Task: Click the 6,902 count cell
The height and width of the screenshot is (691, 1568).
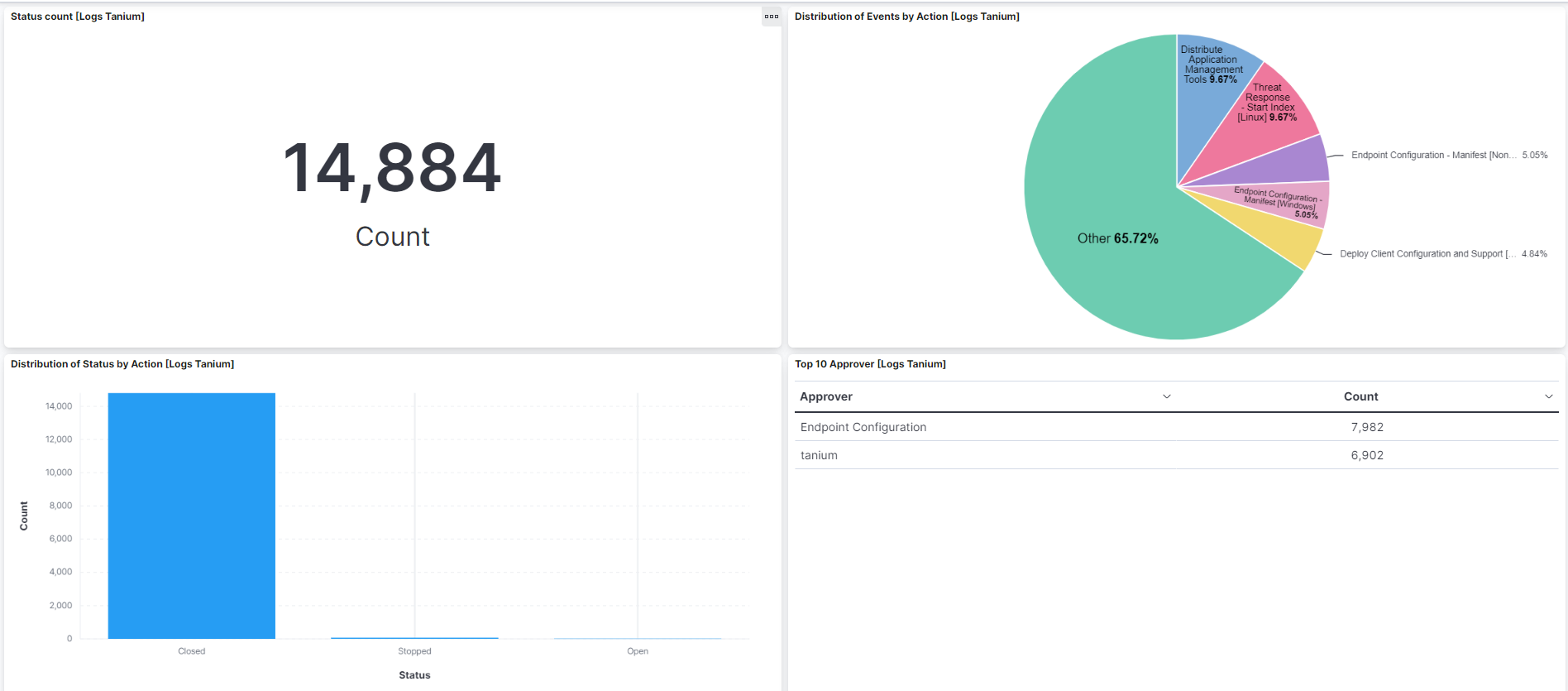Action: point(1367,455)
